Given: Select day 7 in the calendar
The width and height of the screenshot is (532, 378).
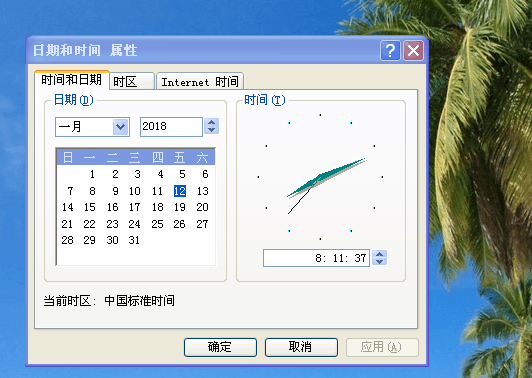Looking at the screenshot, I should tap(70, 191).
